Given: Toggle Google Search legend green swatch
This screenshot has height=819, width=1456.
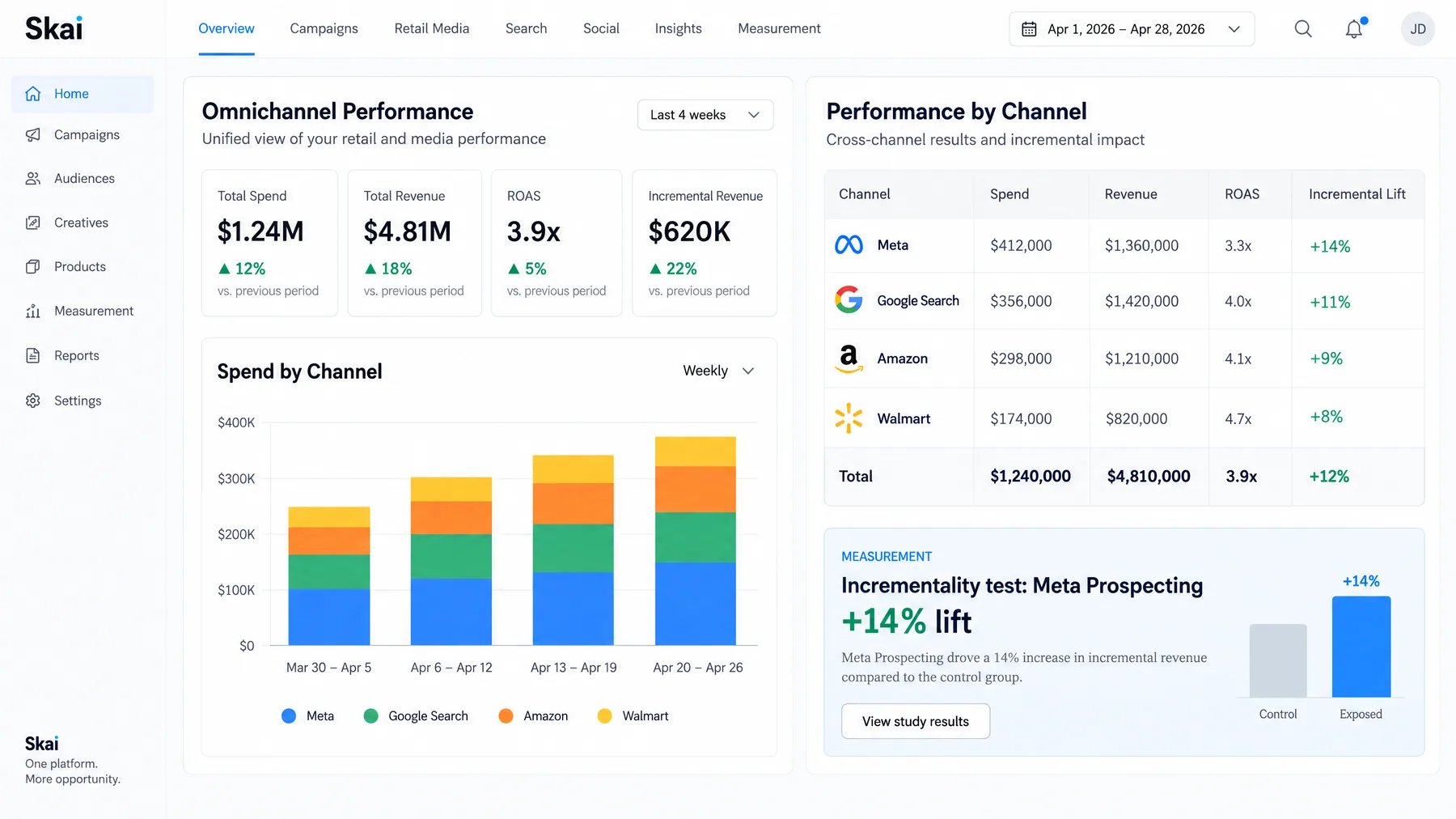Looking at the screenshot, I should 371,715.
